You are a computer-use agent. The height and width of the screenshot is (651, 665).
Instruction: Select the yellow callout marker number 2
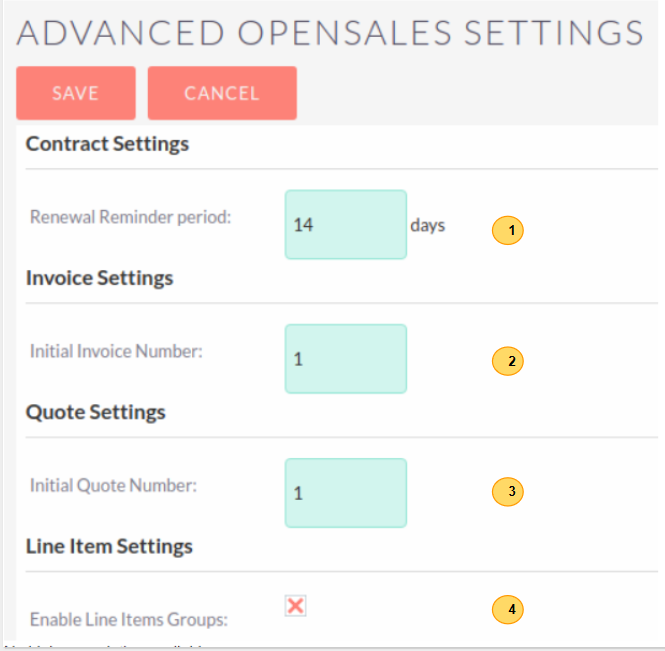(509, 362)
